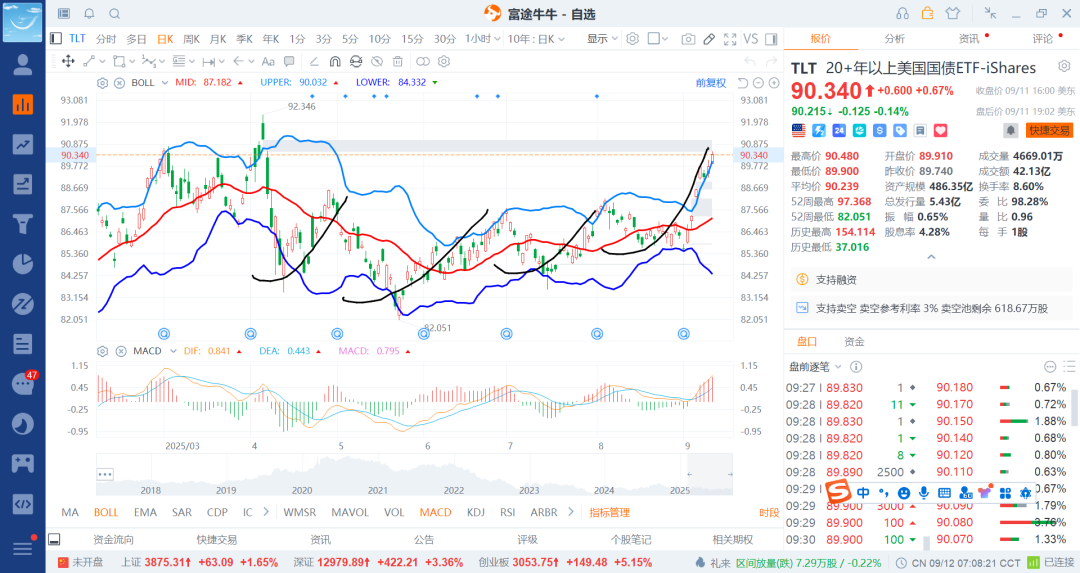
Task: Open the code API sidebar icon
Action: point(23,503)
